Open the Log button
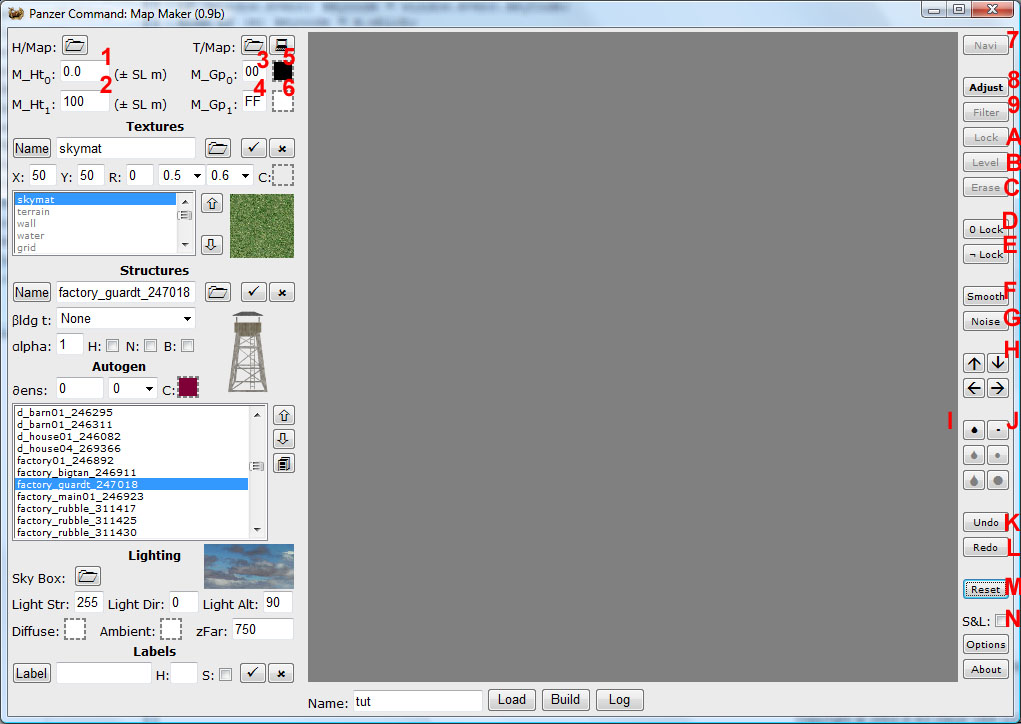Screen dimensions: 1021x724 pos(619,700)
